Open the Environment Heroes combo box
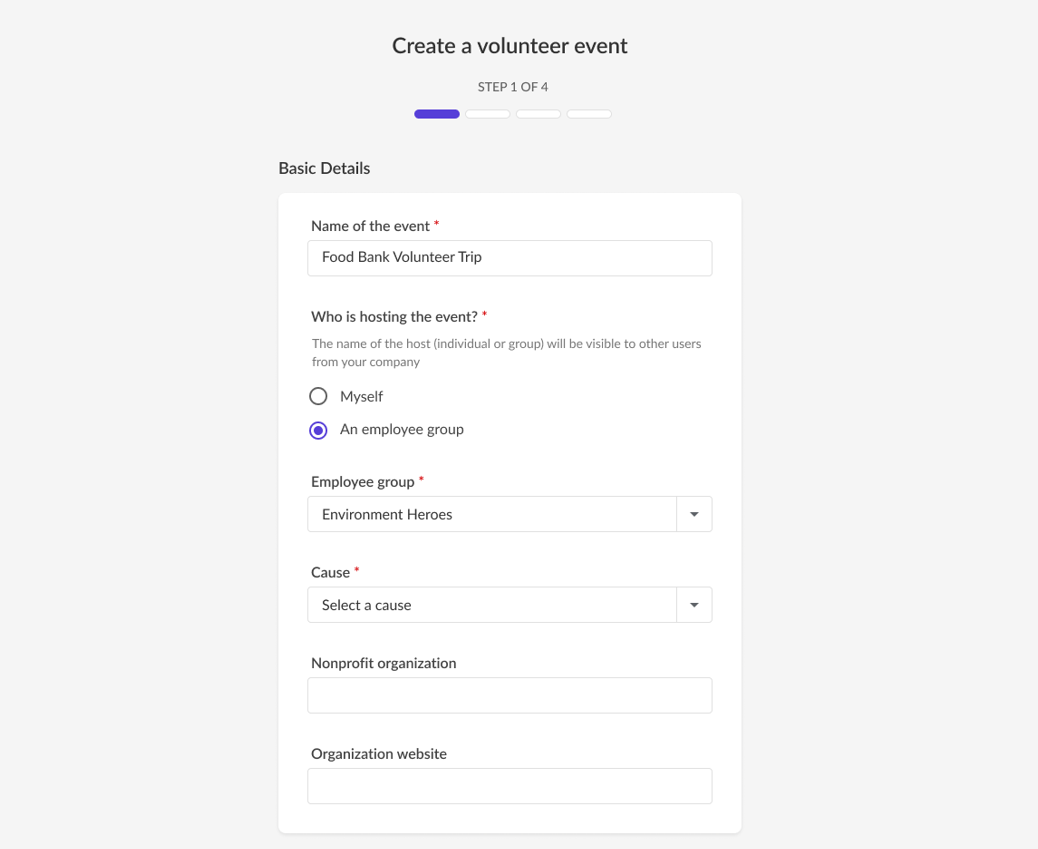 (x=492, y=515)
